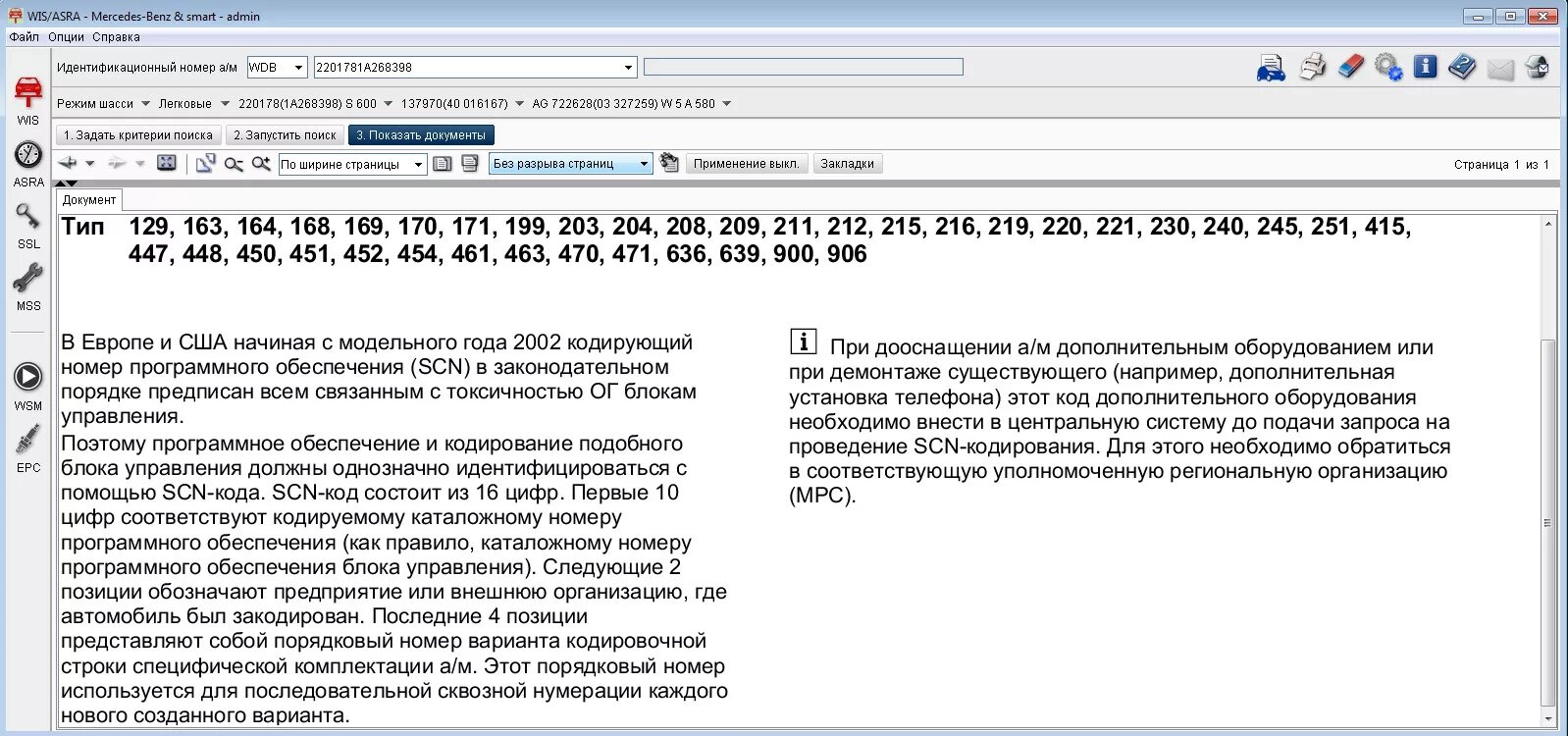Image resolution: width=1568 pixels, height=736 pixels.
Task: Click the 'Применение выкл.' button
Action: pos(747,164)
